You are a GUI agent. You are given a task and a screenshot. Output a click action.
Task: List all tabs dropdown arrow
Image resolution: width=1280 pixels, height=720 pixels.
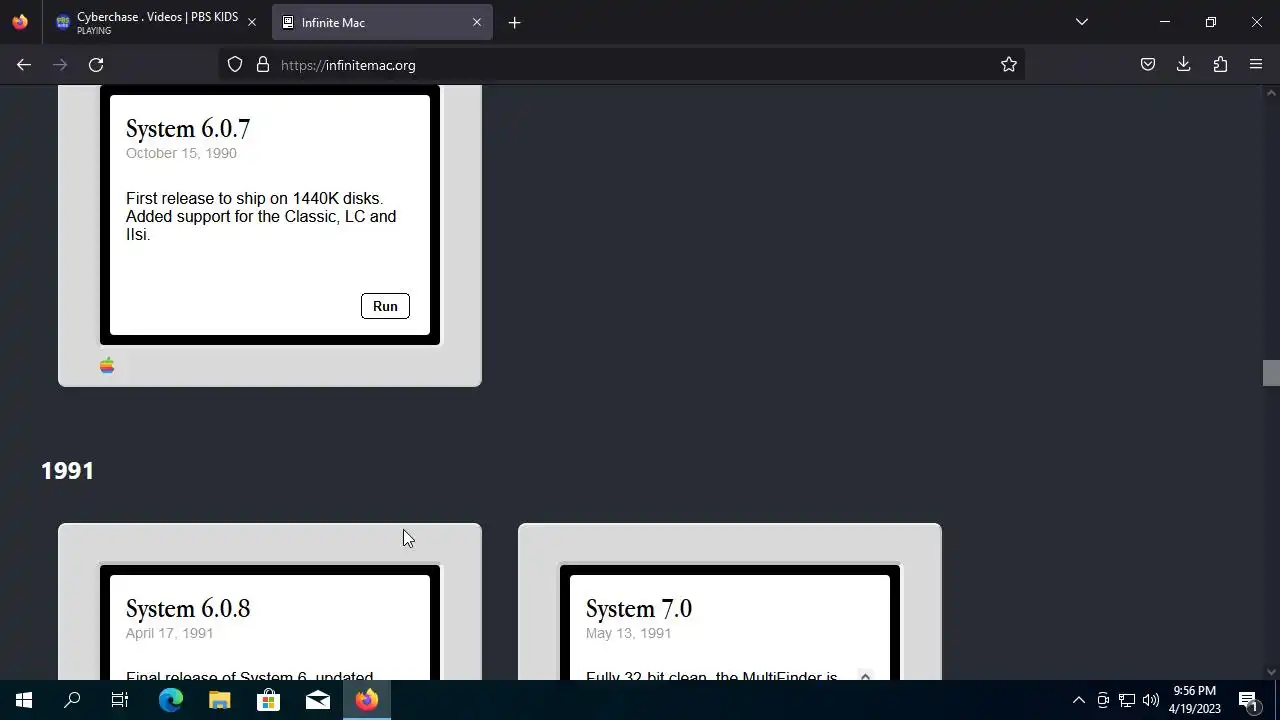[x=1082, y=22]
